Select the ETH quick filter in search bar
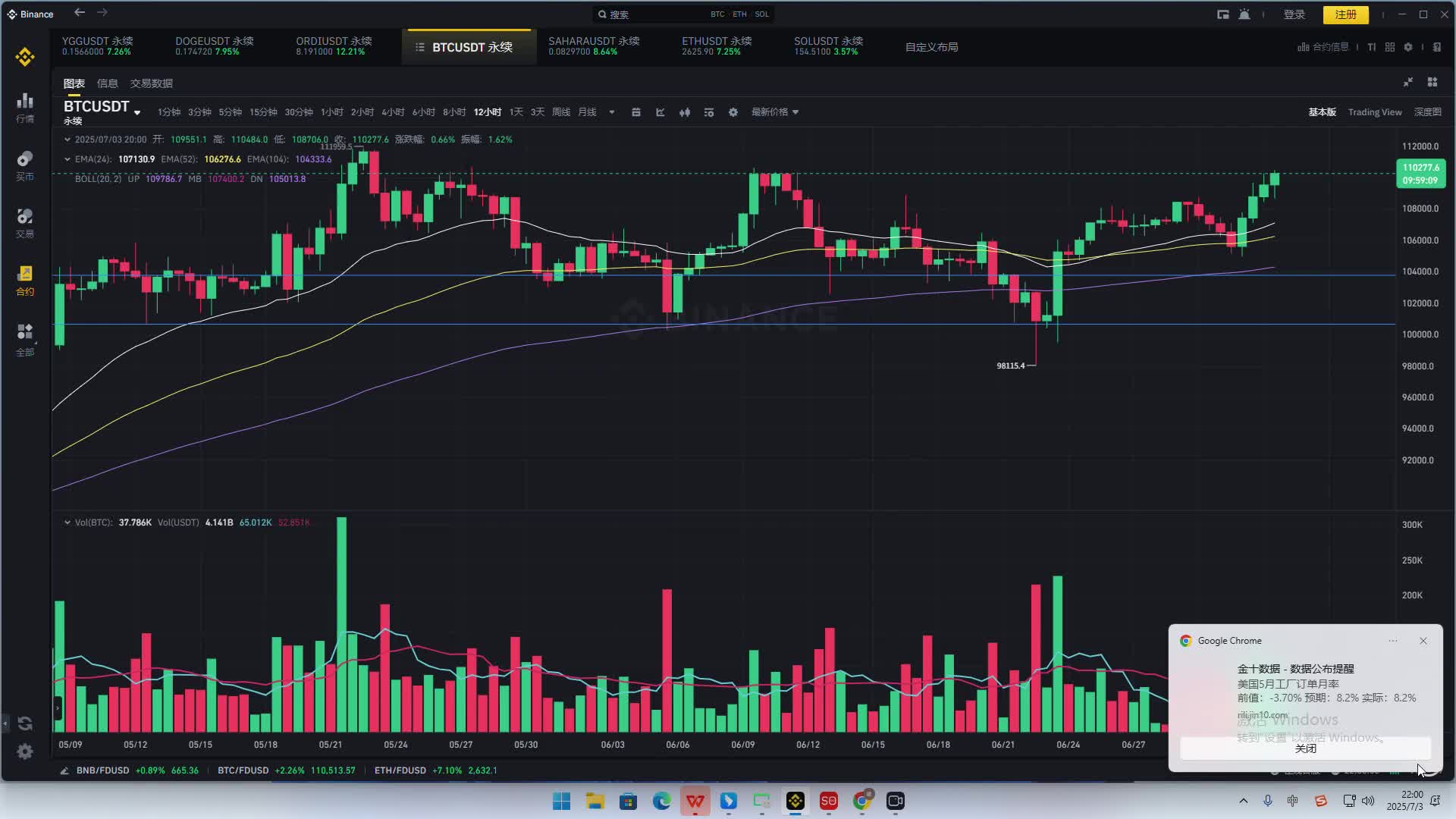This screenshot has height=819, width=1456. [x=739, y=14]
